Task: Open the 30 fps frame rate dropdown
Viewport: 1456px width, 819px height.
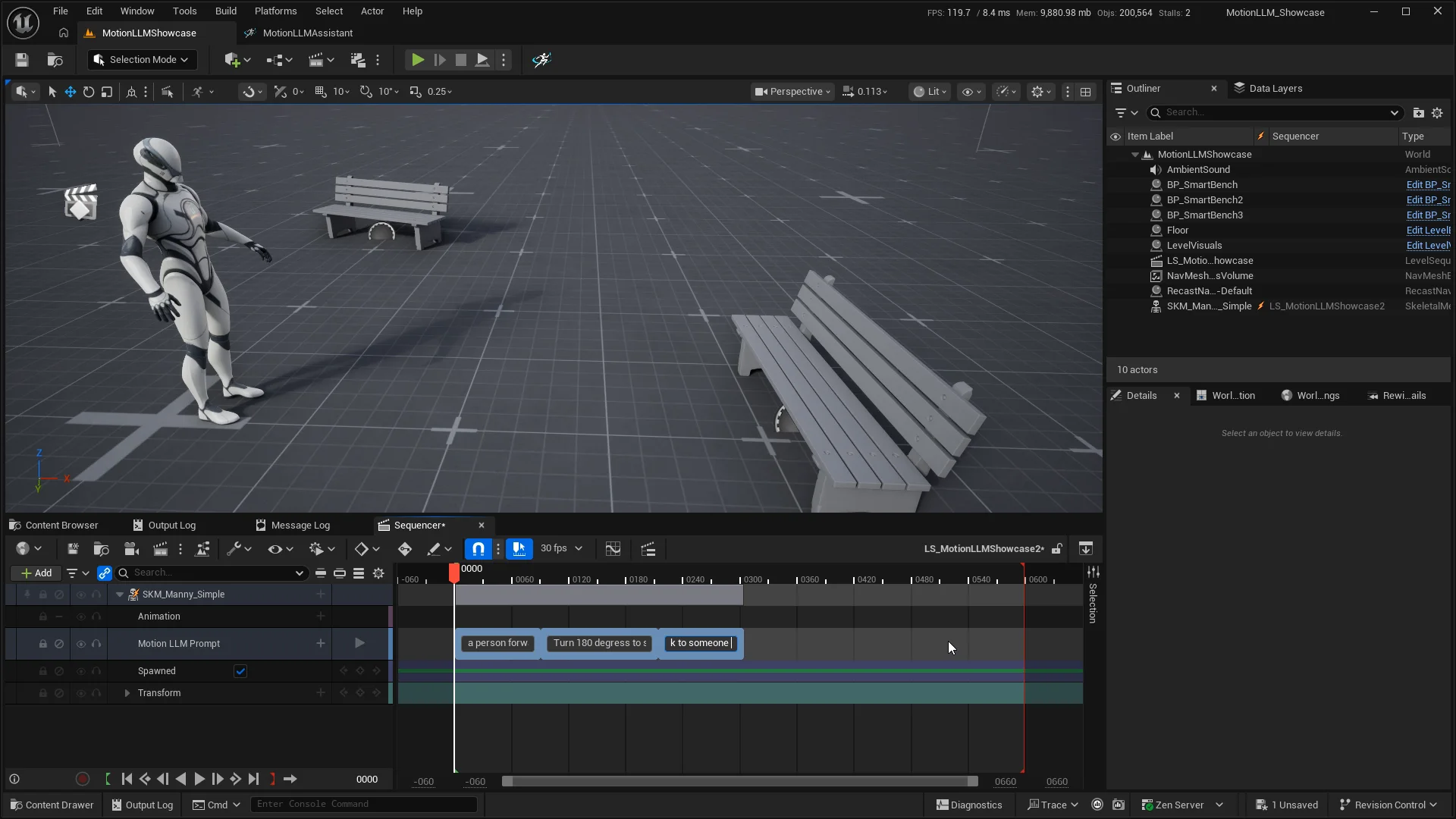Action: pos(561,548)
